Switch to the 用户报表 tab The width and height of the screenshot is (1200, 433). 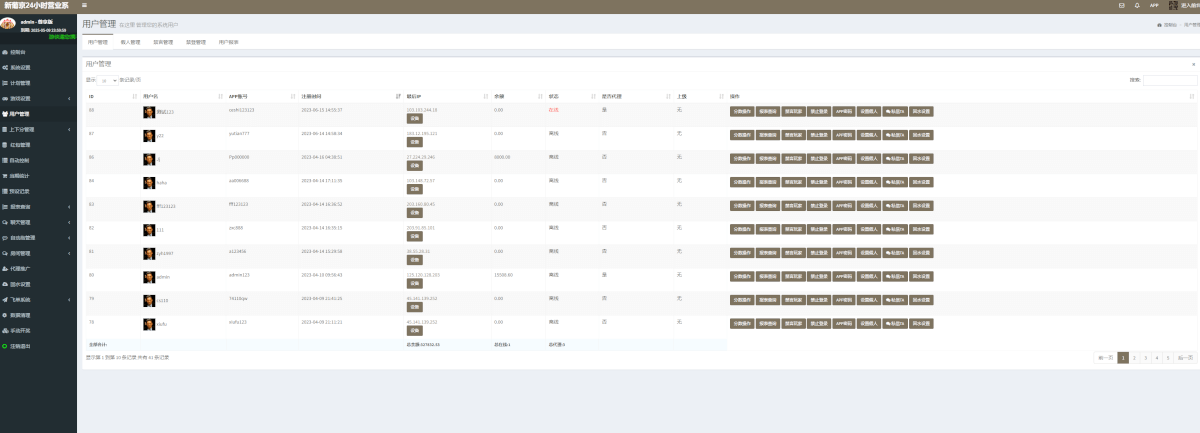pyautogui.click(x=229, y=43)
